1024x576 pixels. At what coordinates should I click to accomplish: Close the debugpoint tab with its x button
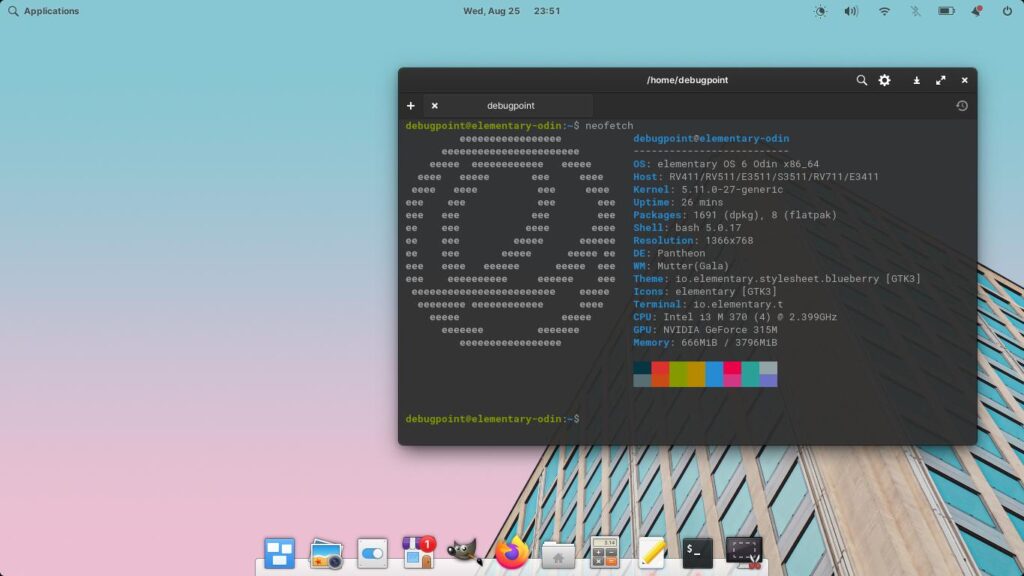pyautogui.click(x=434, y=105)
